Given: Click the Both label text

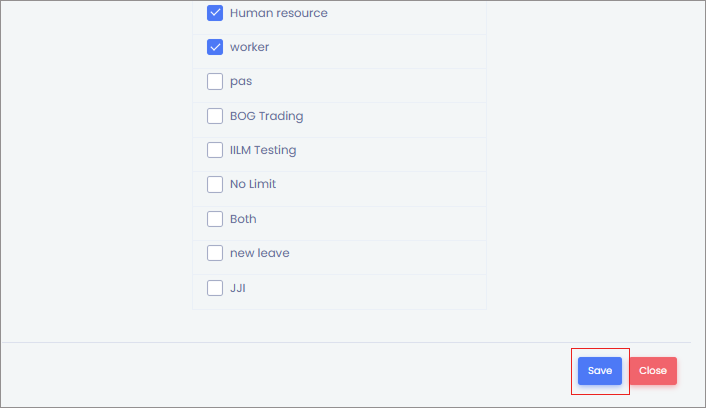Looking at the screenshot, I should [x=243, y=219].
